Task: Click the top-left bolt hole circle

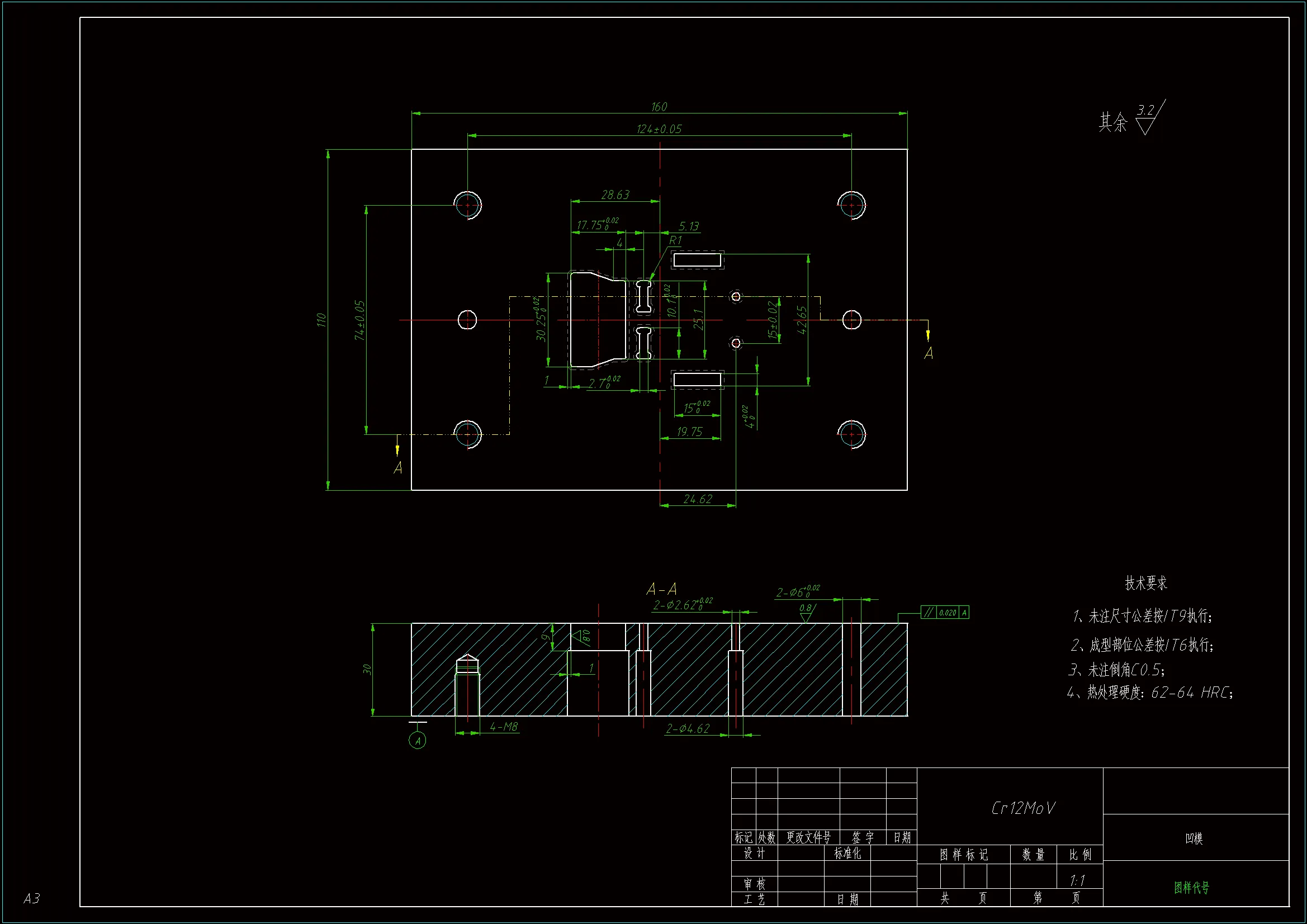Action: [467, 205]
